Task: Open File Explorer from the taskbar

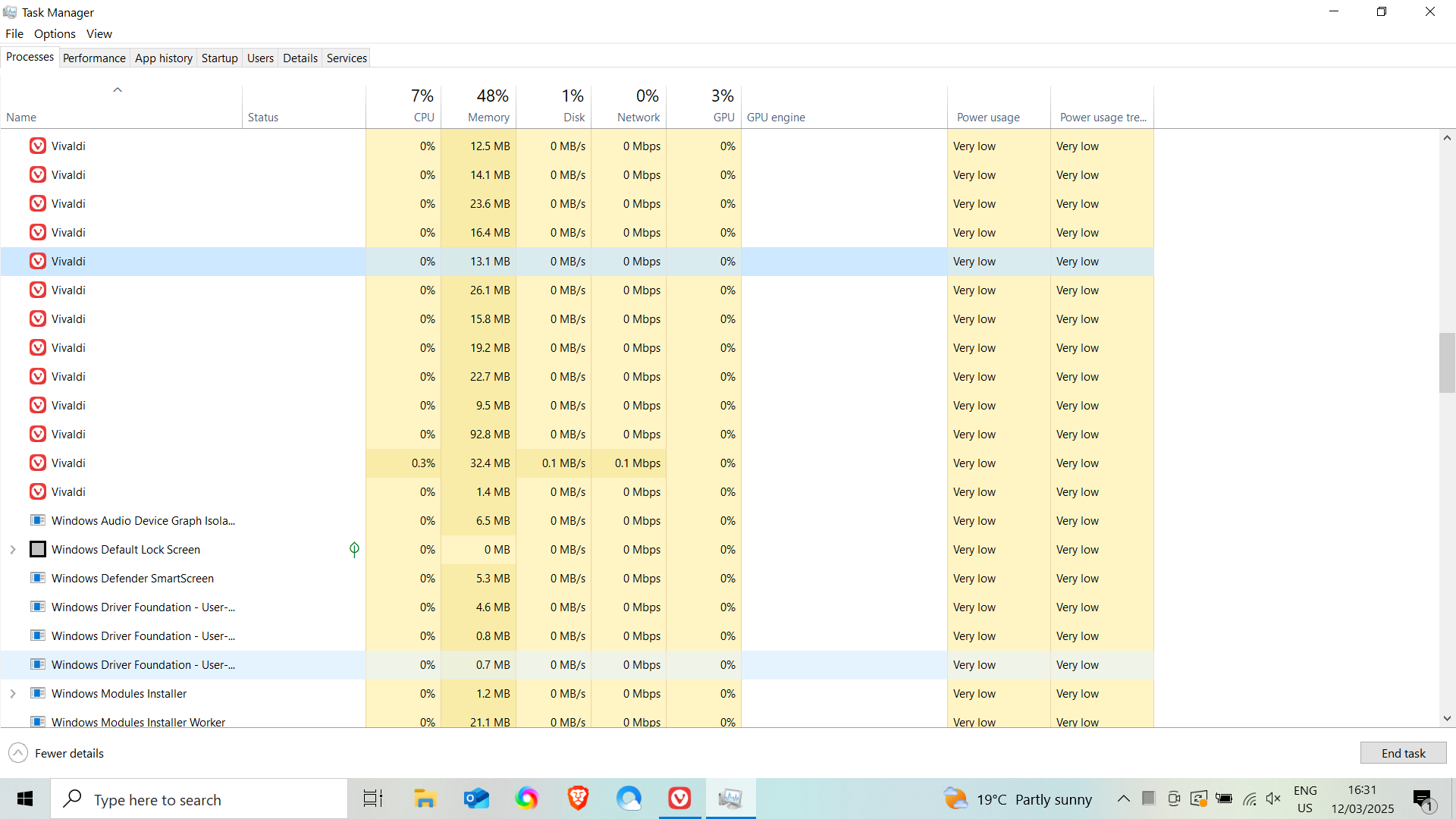Action: [425, 799]
